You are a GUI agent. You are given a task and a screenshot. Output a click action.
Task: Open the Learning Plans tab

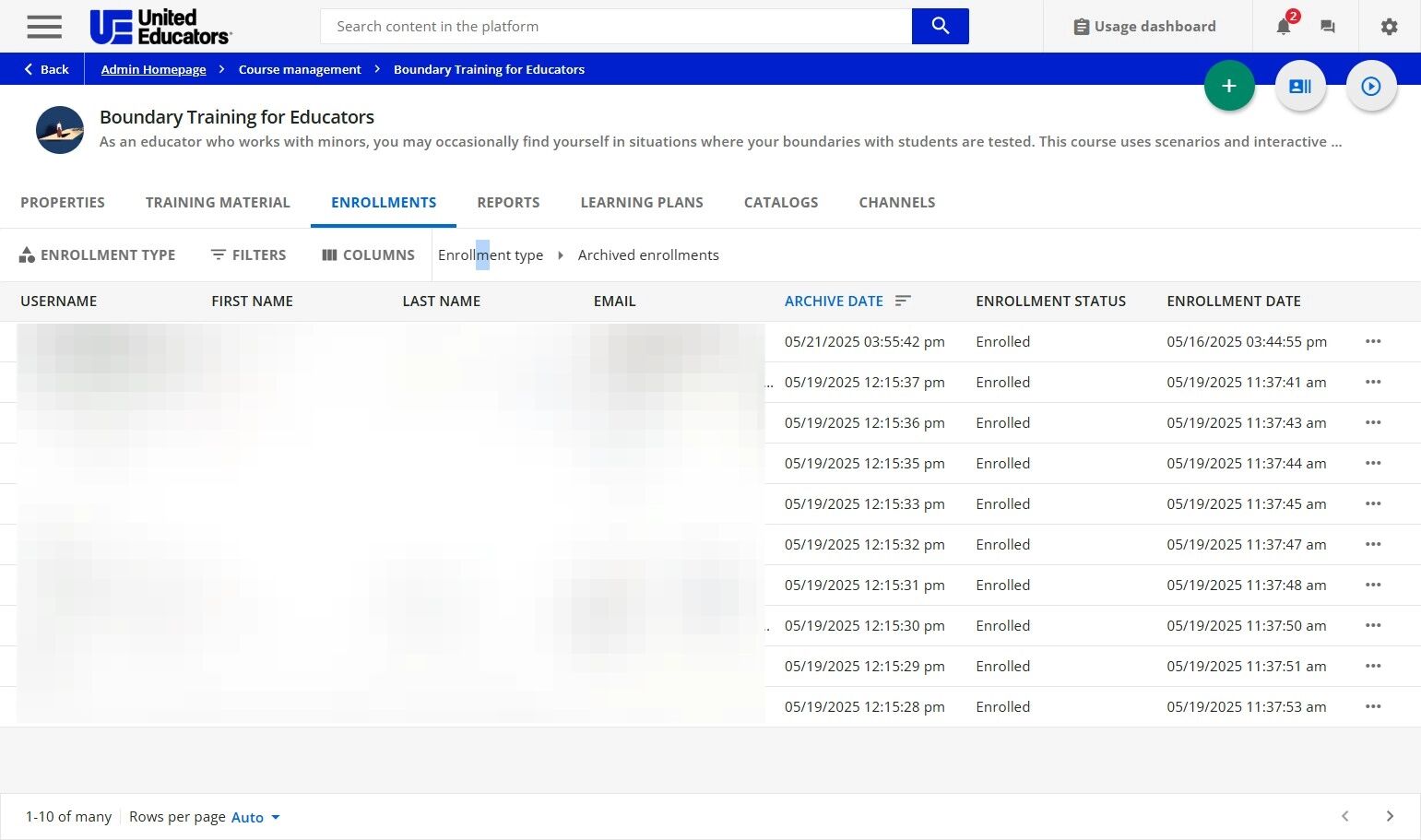click(642, 203)
